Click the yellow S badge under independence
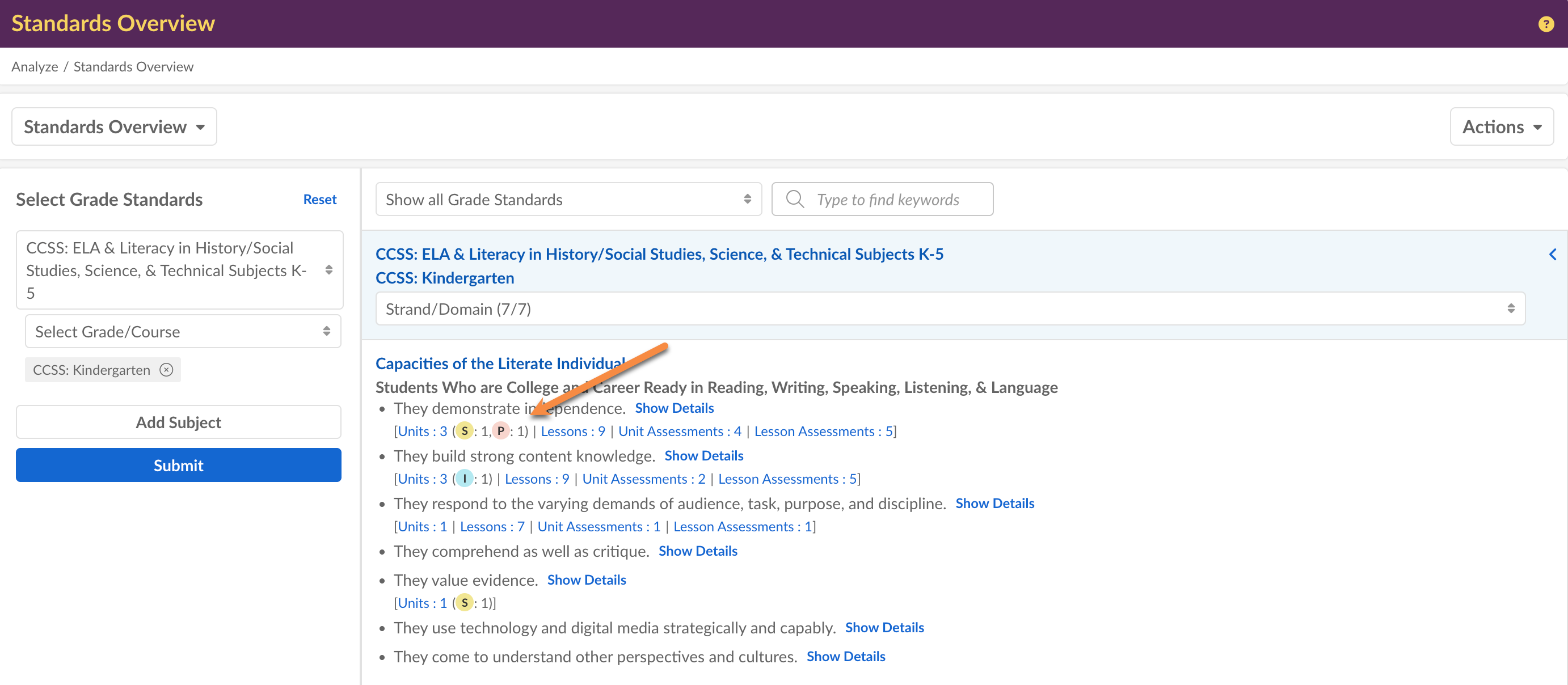 (x=465, y=432)
